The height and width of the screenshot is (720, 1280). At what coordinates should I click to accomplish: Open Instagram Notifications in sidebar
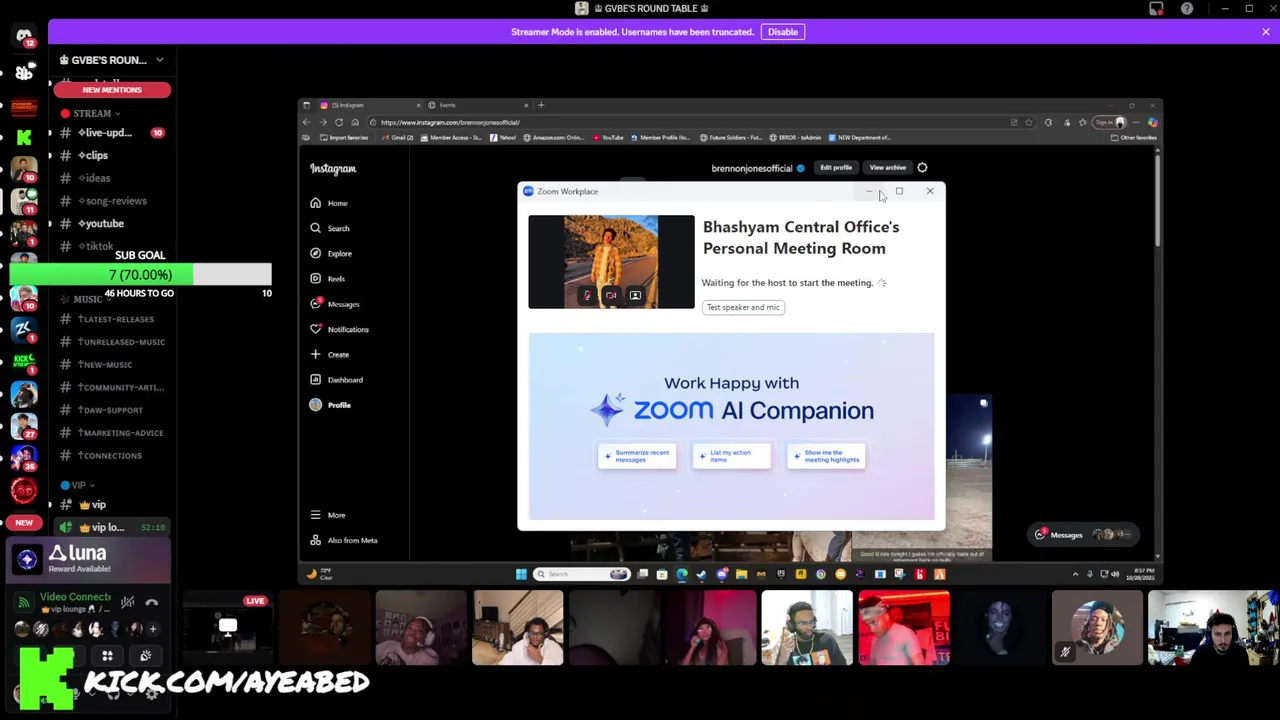(x=340, y=329)
